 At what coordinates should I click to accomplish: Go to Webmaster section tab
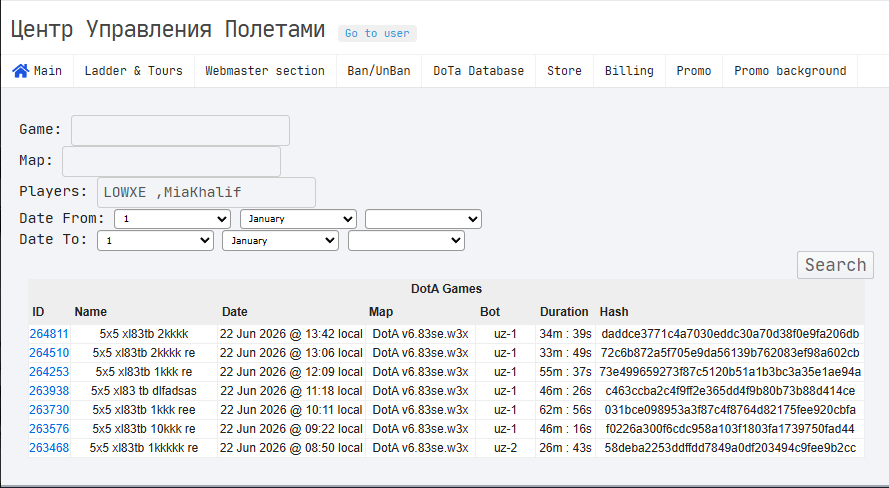[x=265, y=71]
